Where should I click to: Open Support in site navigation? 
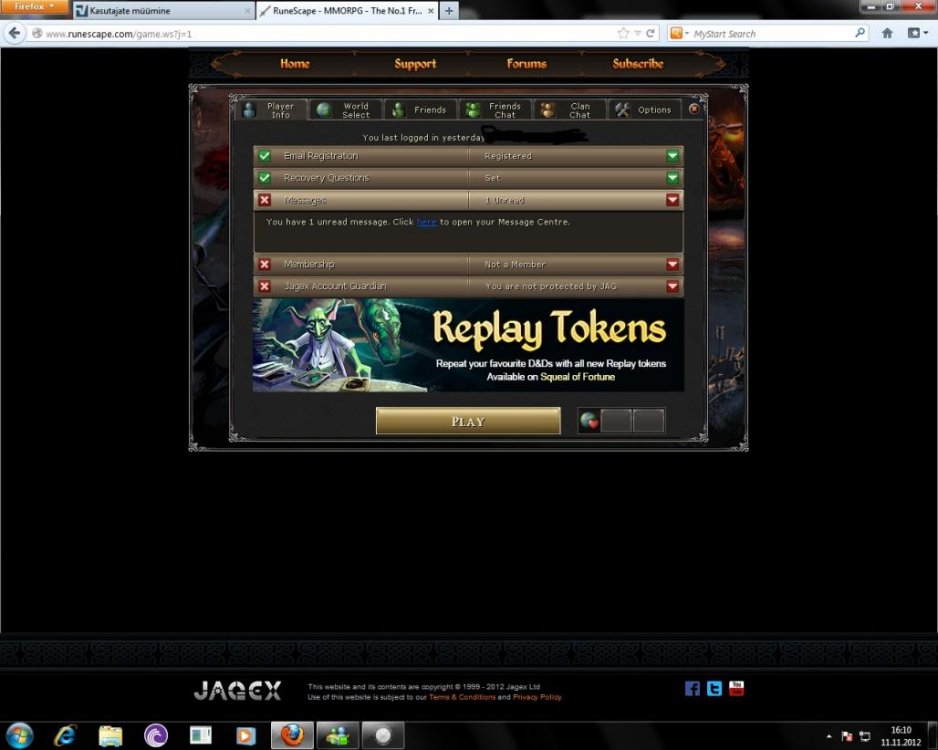[x=415, y=63]
